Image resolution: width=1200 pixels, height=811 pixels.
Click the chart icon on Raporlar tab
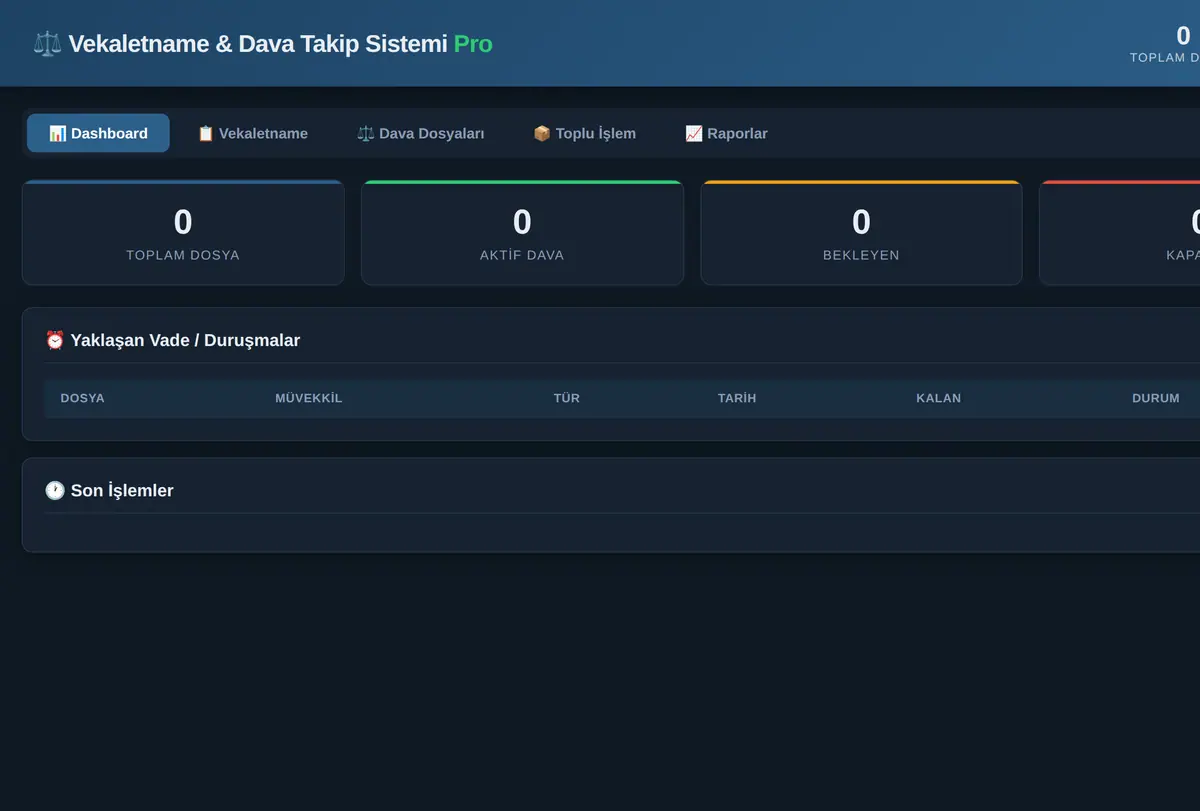694,133
